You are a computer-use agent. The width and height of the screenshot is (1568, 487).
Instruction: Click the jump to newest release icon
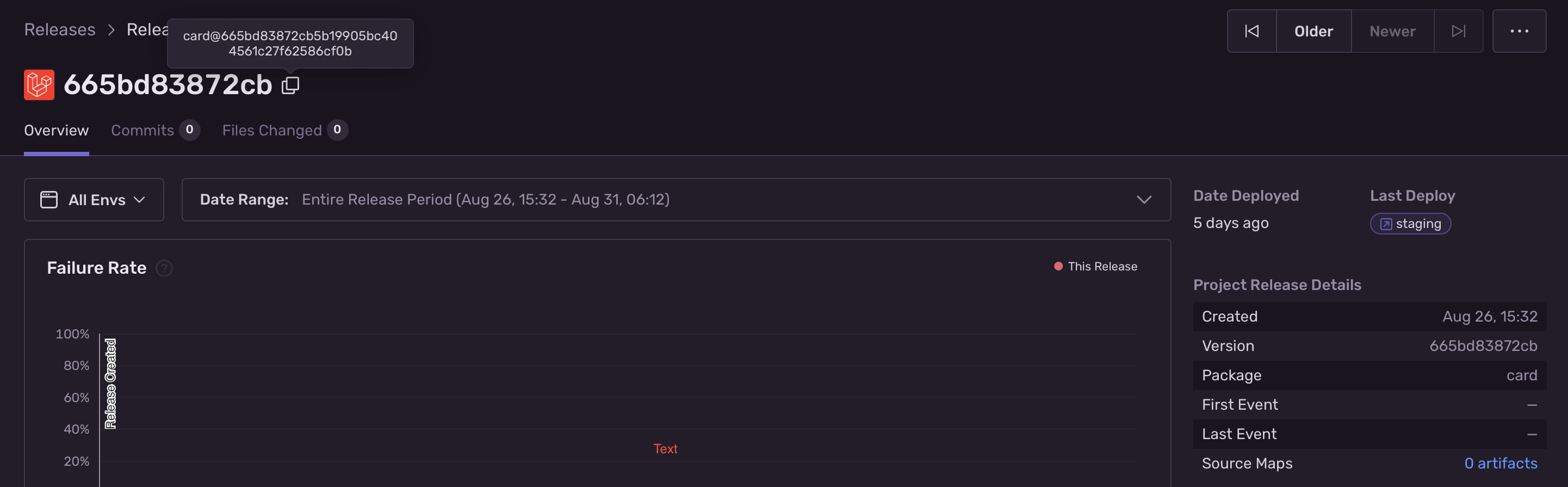pos(1459,31)
